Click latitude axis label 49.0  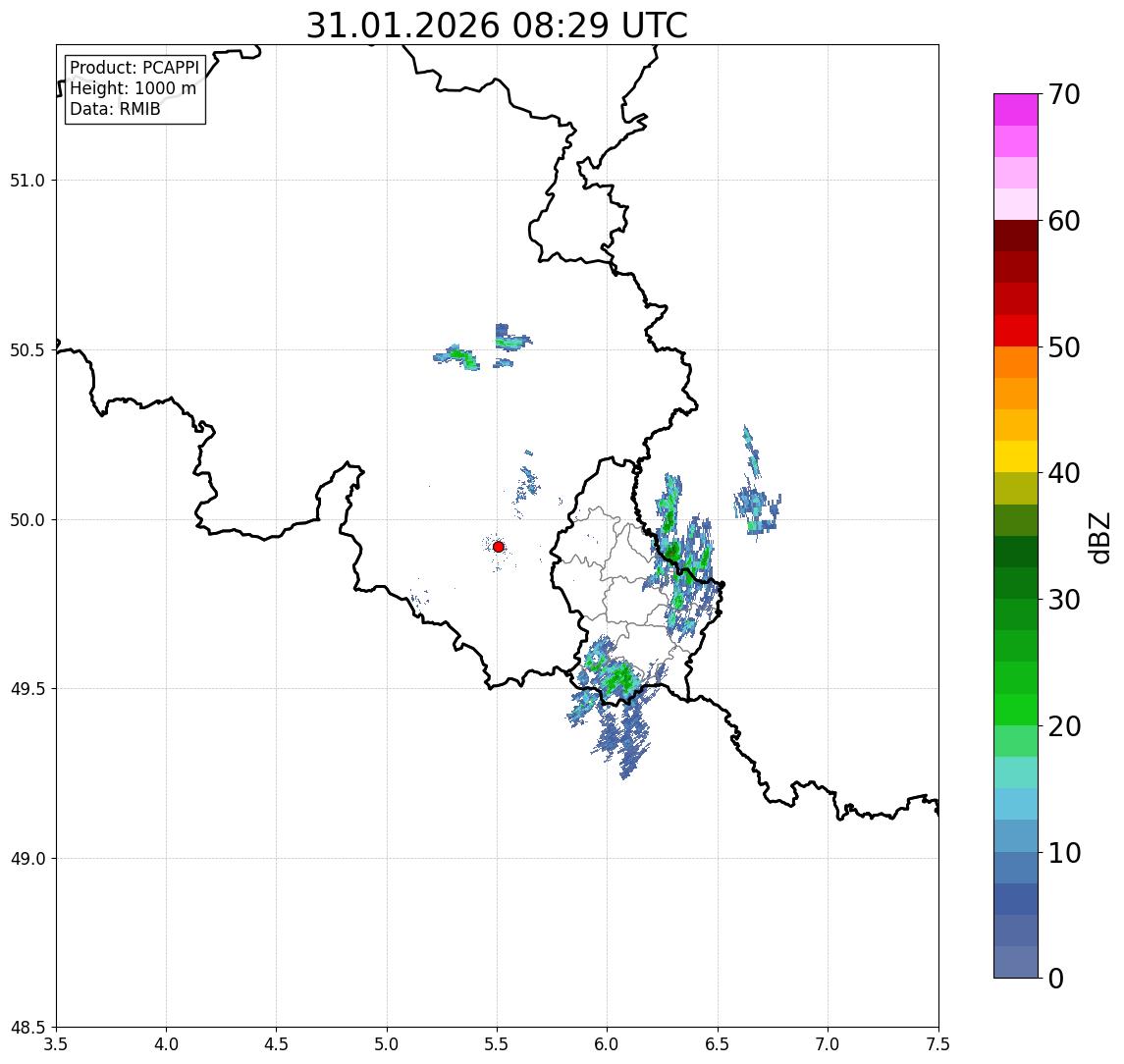pyautogui.click(x=27, y=858)
